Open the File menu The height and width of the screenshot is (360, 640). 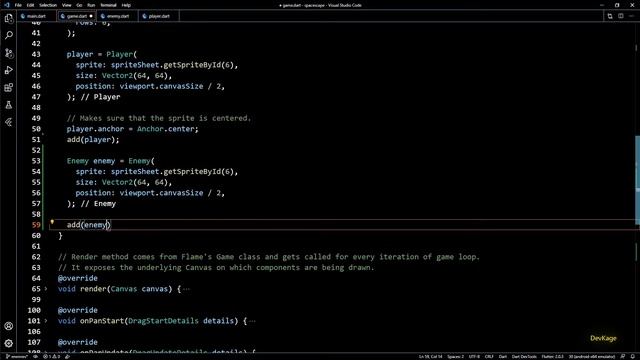[18, 5]
